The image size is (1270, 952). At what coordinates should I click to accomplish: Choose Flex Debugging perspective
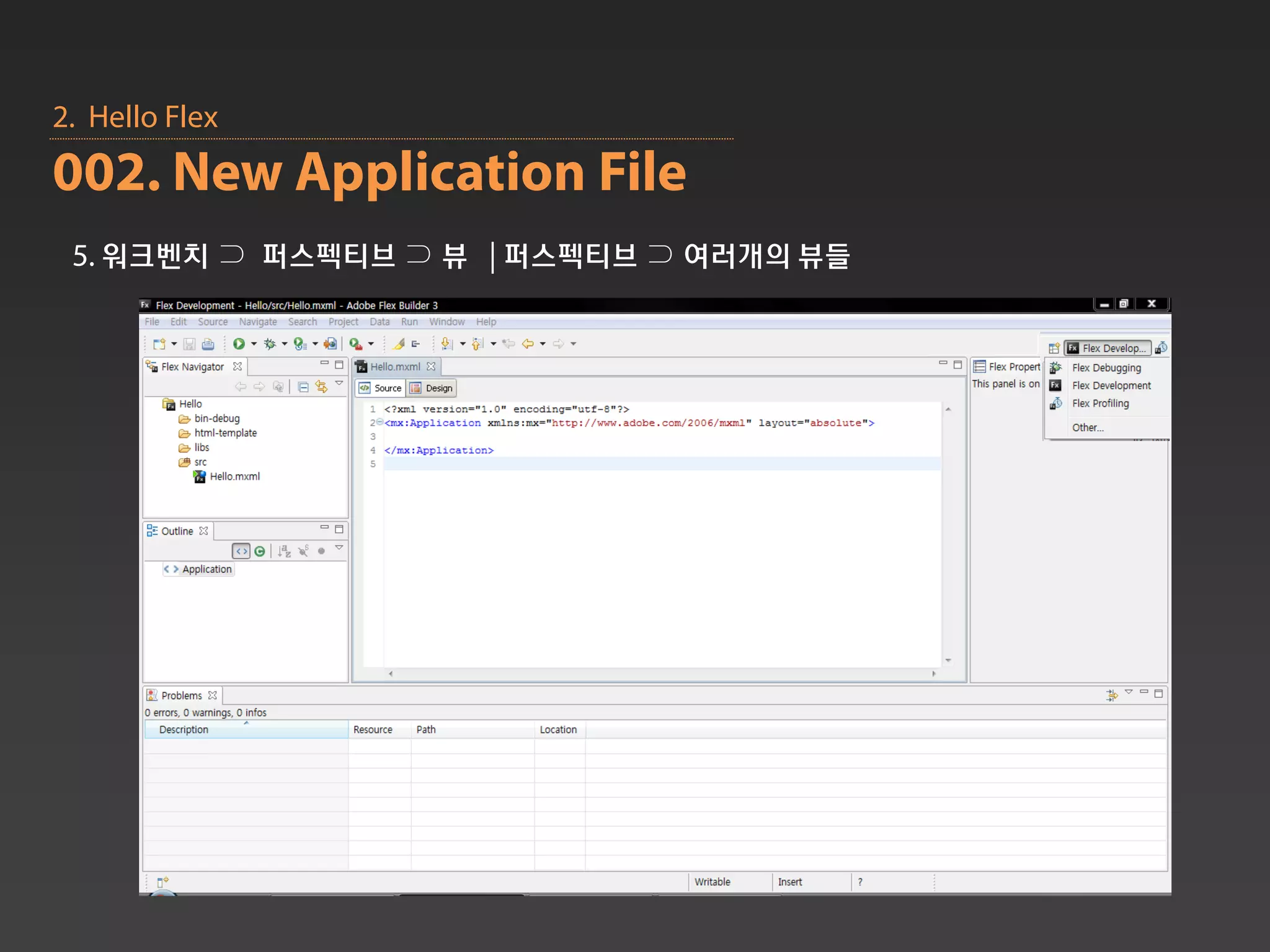pos(1106,368)
